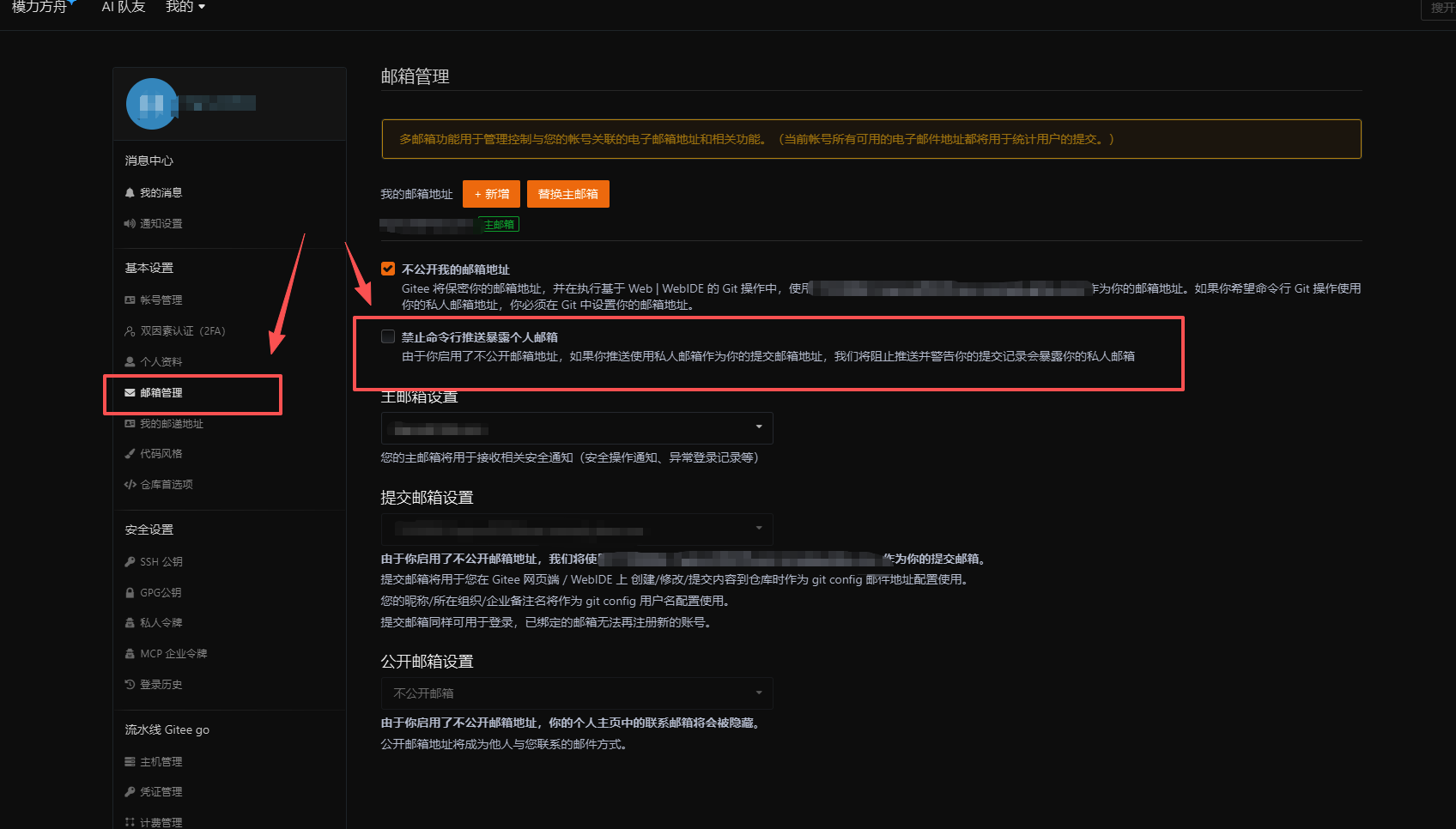
Task: Click the history clock icon beside 登录历史
Action: [130, 685]
